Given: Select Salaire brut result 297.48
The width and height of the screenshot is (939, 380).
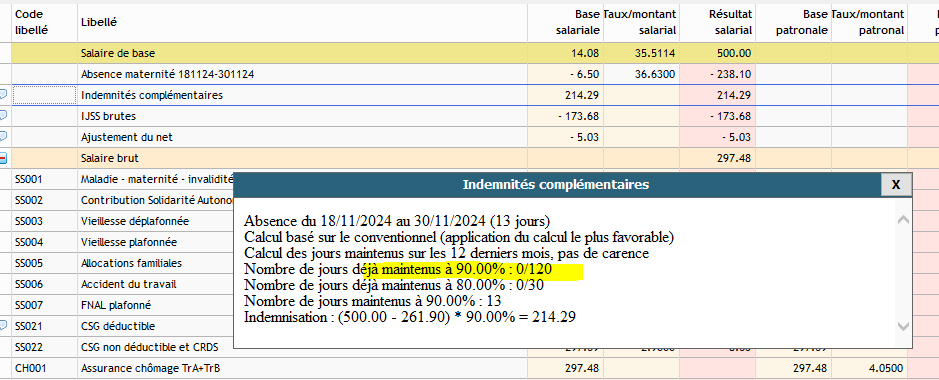Looking at the screenshot, I should click(734, 158).
